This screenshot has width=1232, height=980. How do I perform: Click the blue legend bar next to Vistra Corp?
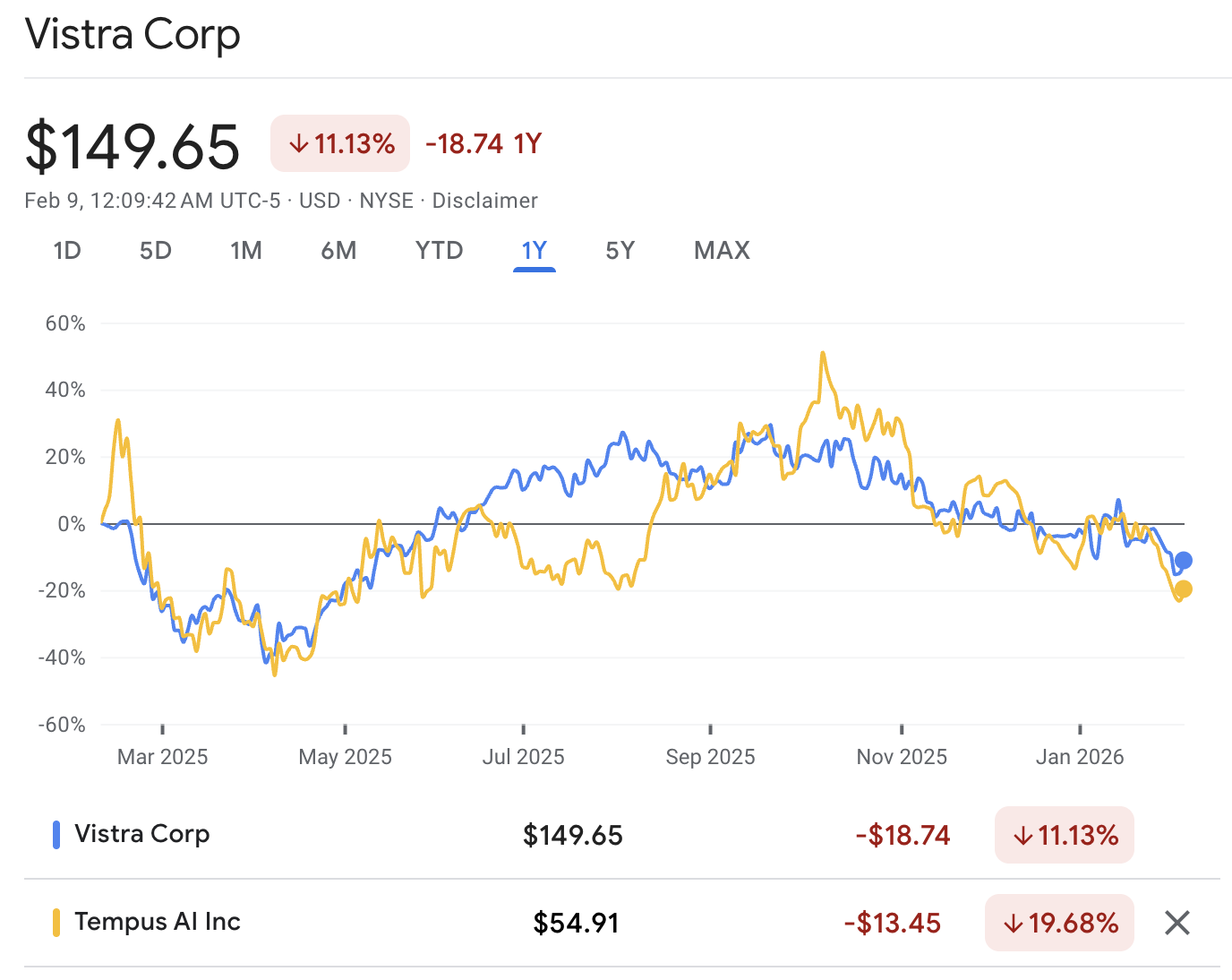tap(57, 834)
